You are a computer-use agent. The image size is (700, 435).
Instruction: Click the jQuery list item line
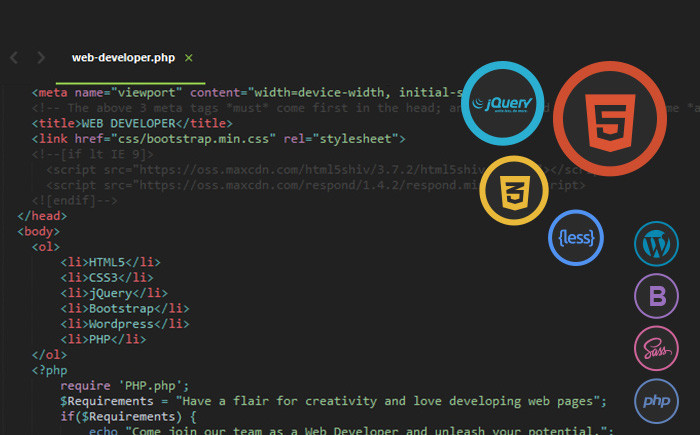(x=114, y=293)
